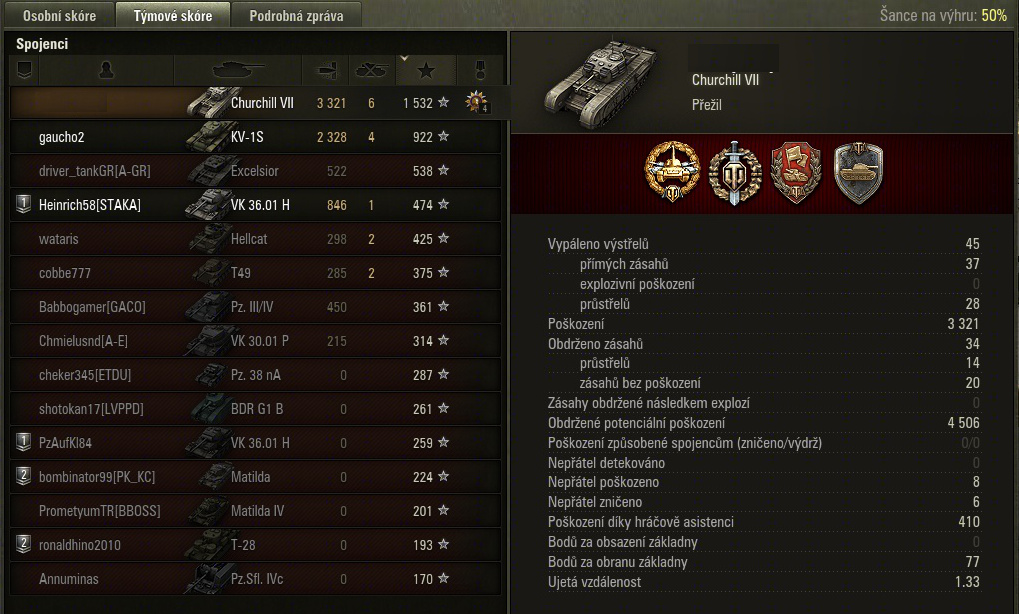Open the Podrobná zpráva tab

296,16
